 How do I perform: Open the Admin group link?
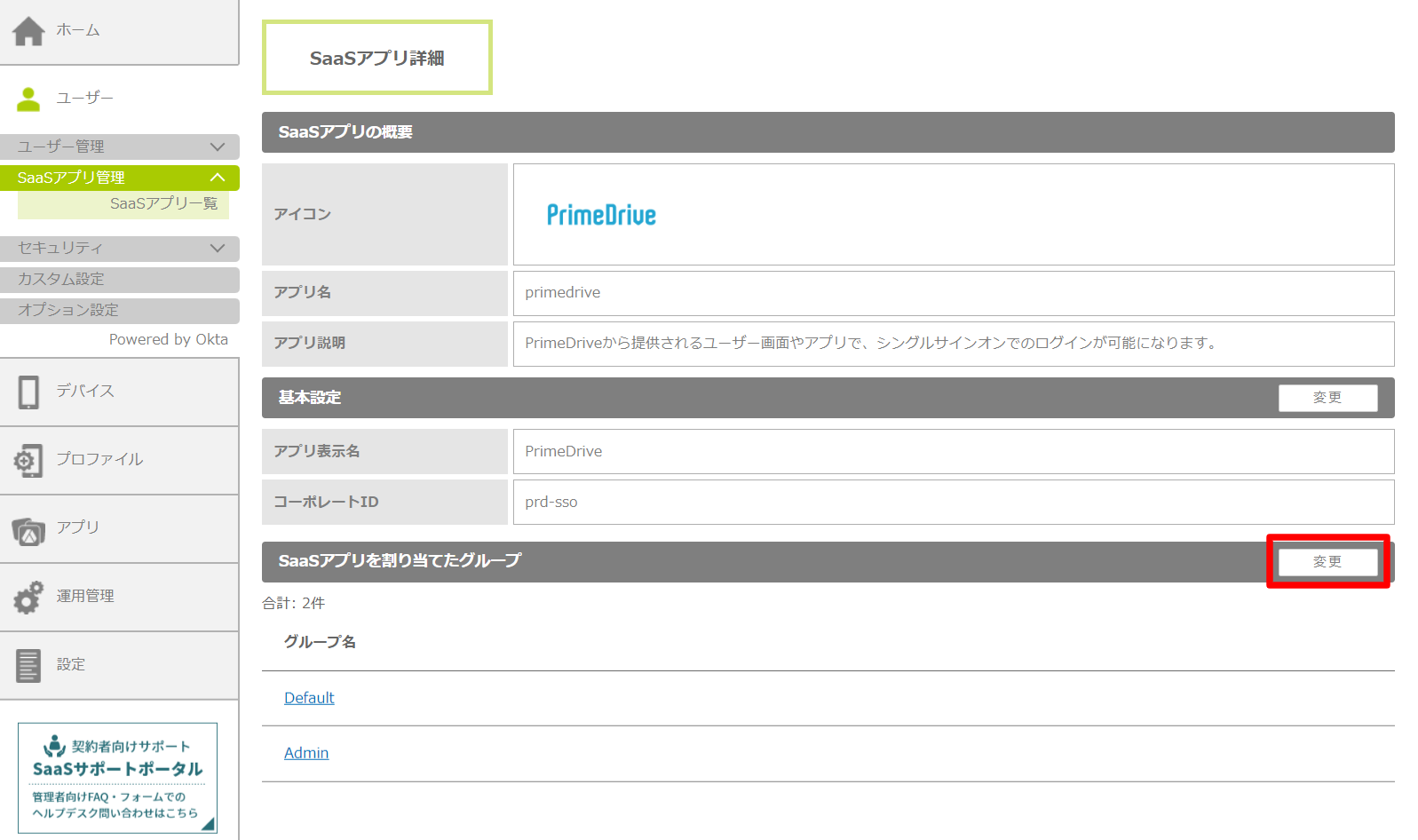coord(306,753)
